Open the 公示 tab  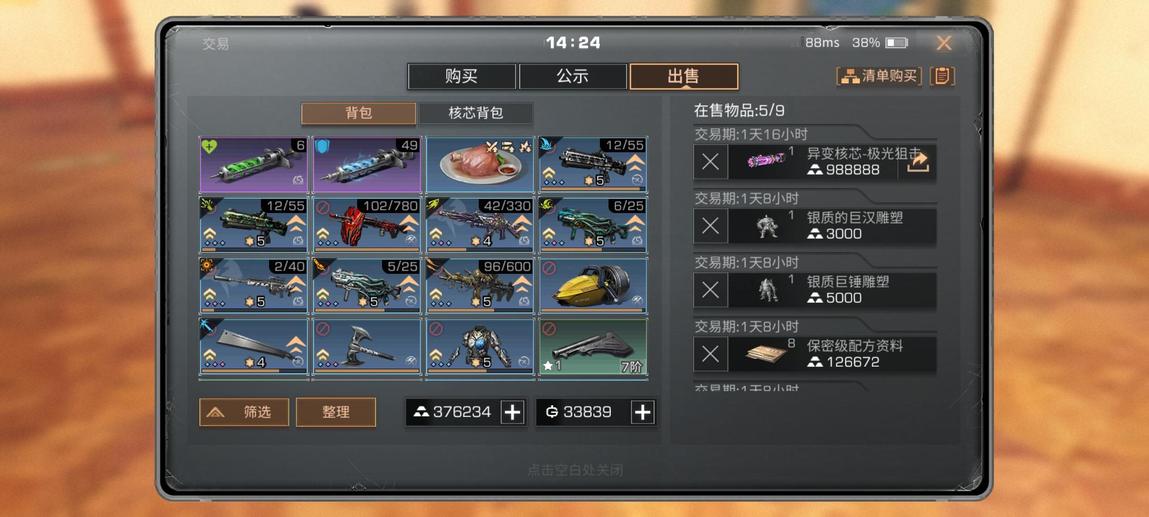(572, 76)
